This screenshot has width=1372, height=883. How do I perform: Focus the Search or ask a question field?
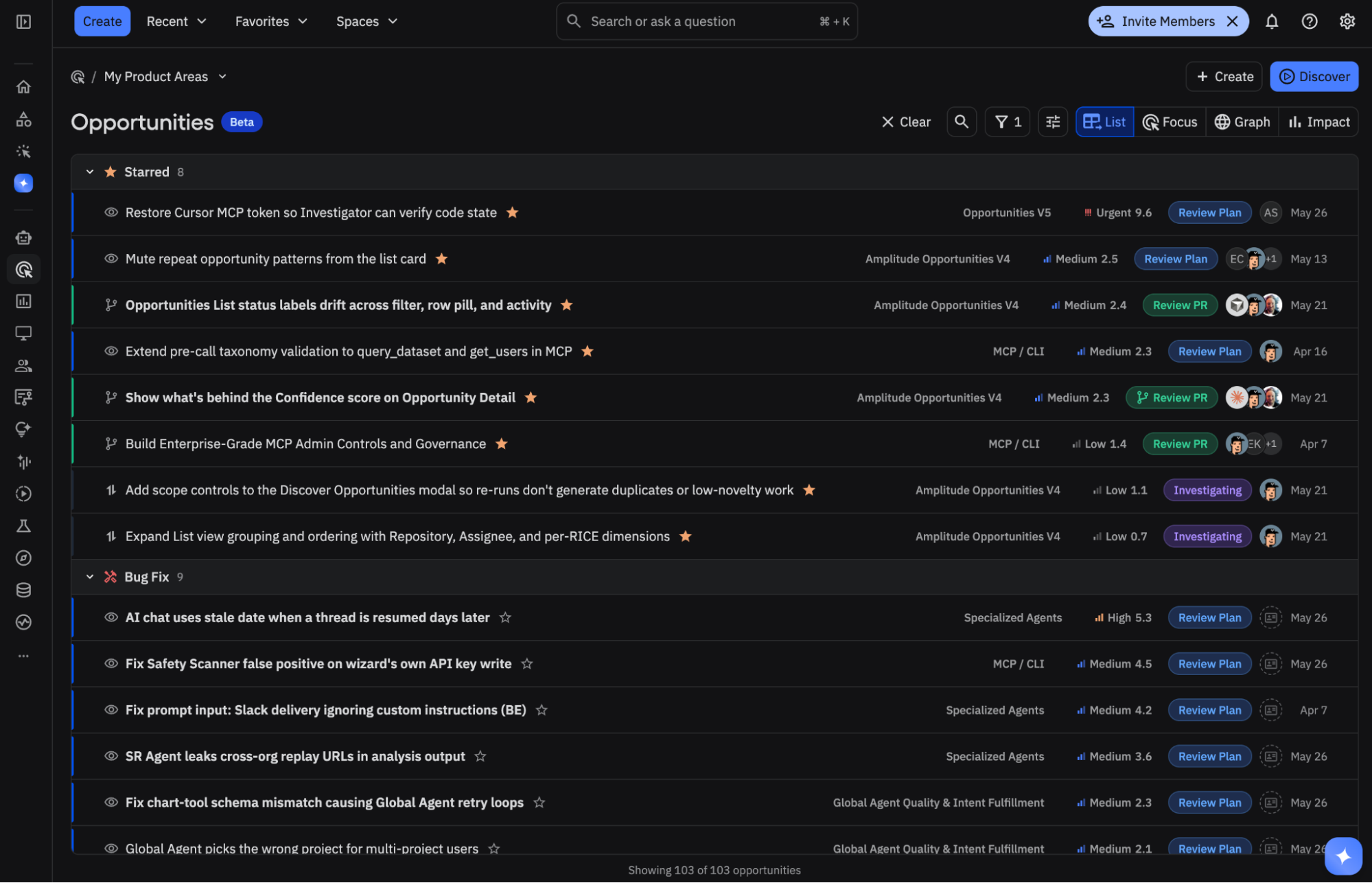point(707,21)
